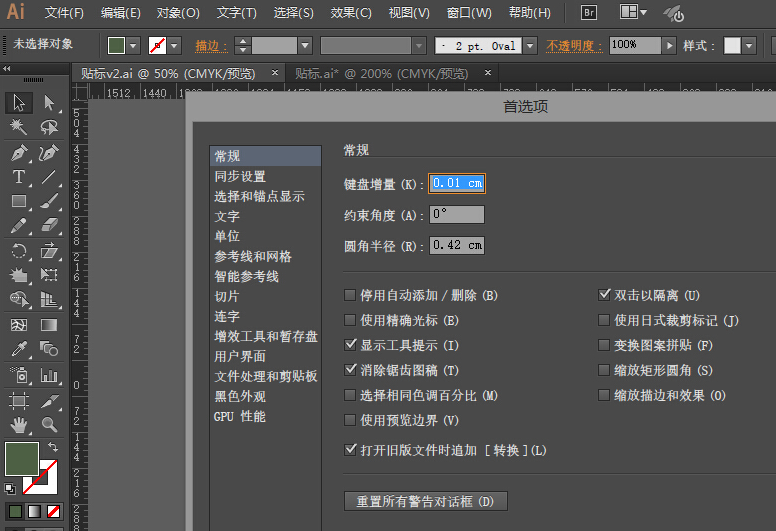This screenshot has width=776, height=531.
Task: Enable 缩放矩形圆角 checkbox
Action: [x=604, y=370]
